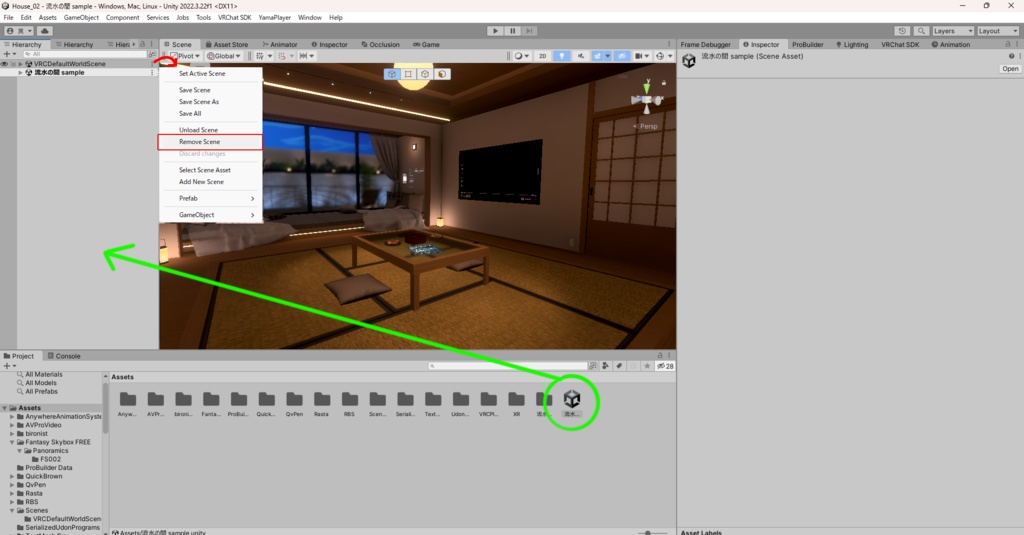Open the cloud services icon
Image resolution: width=1024 pixels, height=535 pixels.
(x=44, y=31)
